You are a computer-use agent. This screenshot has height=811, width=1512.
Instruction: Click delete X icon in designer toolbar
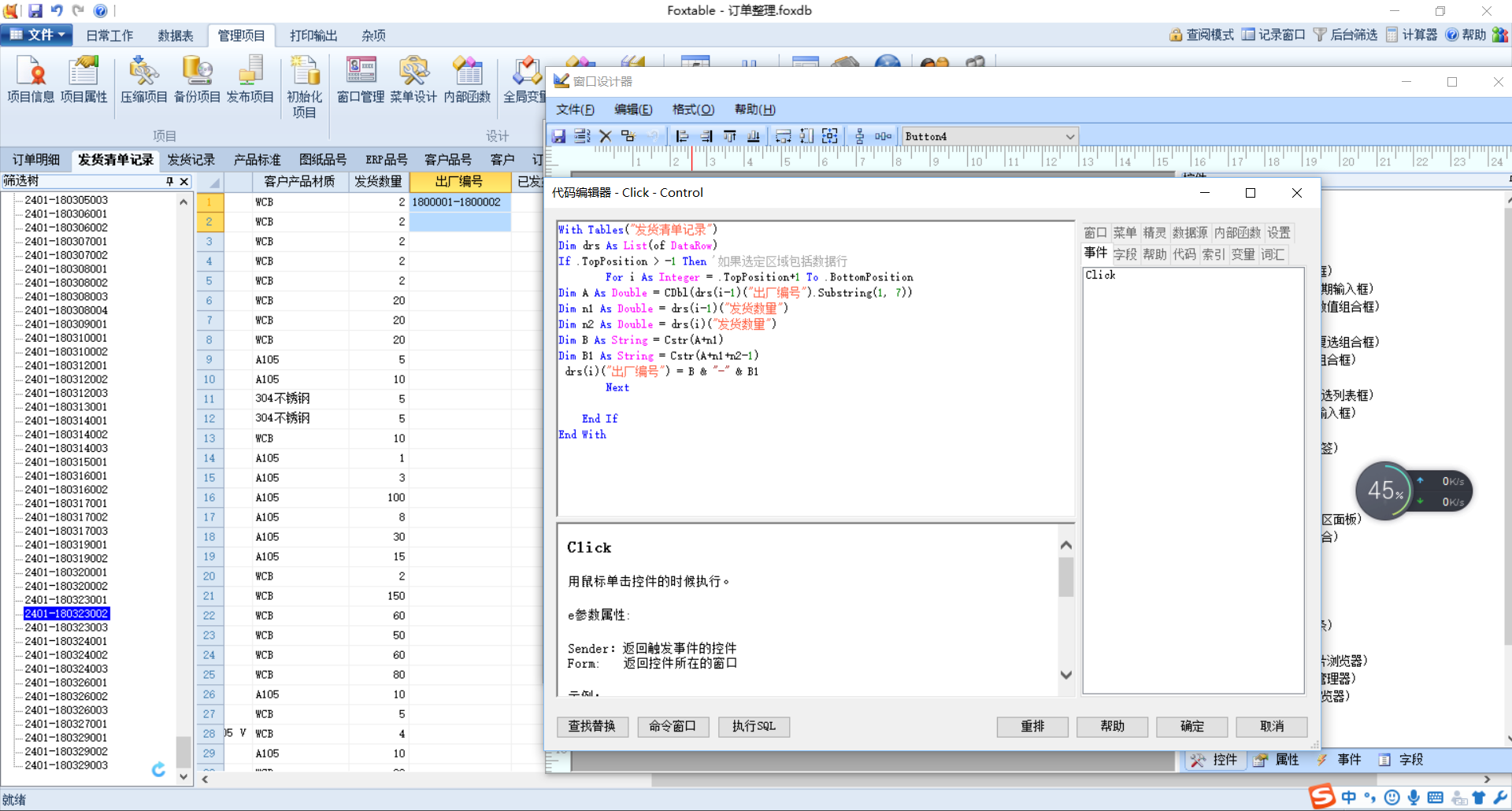606,136
